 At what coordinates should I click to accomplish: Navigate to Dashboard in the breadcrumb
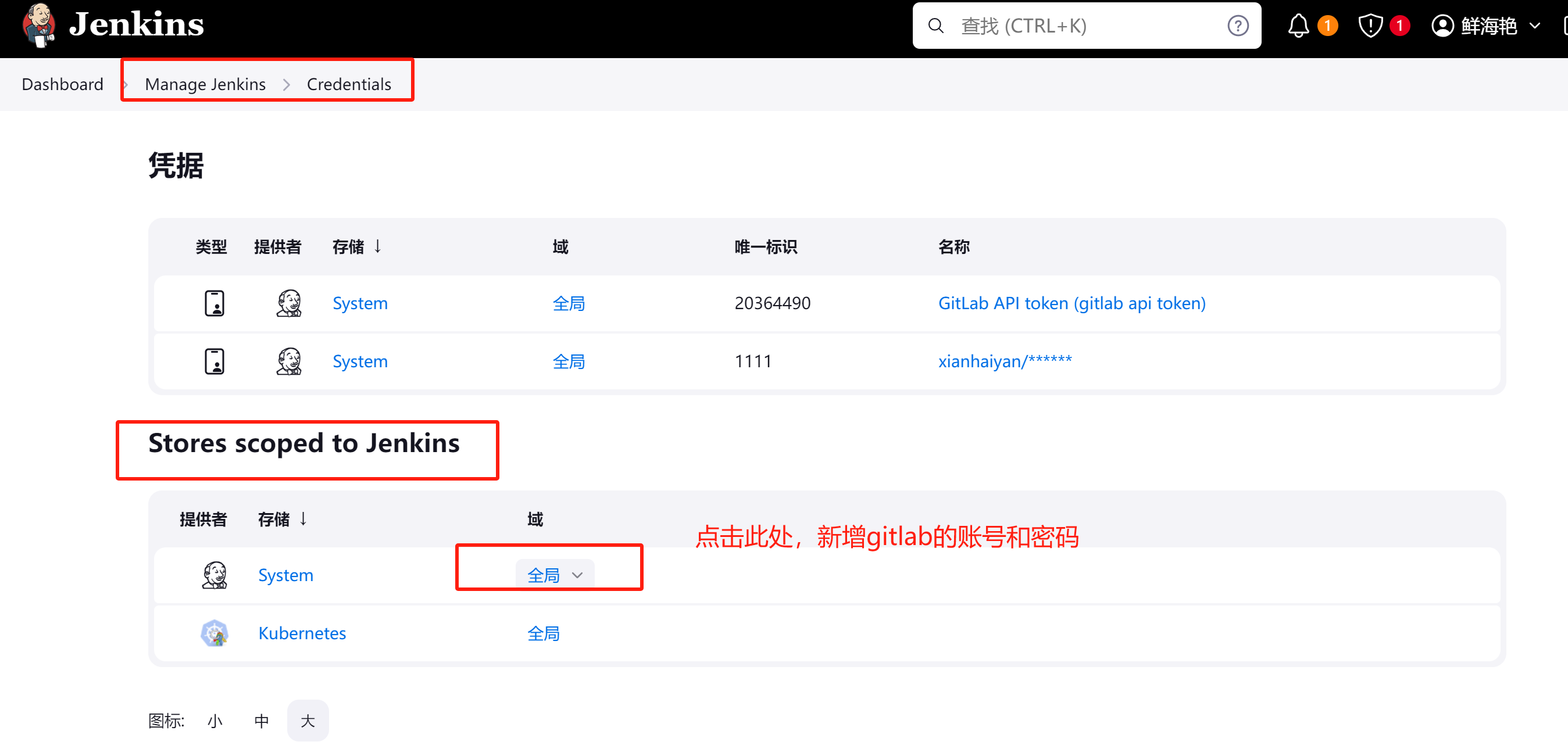62,84
